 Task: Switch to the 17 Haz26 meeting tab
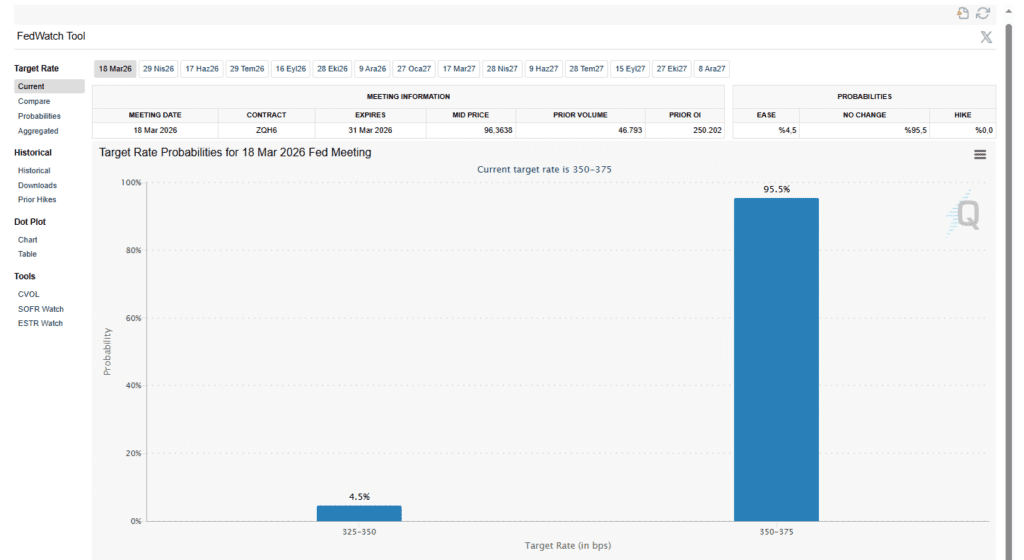(201, 69)
